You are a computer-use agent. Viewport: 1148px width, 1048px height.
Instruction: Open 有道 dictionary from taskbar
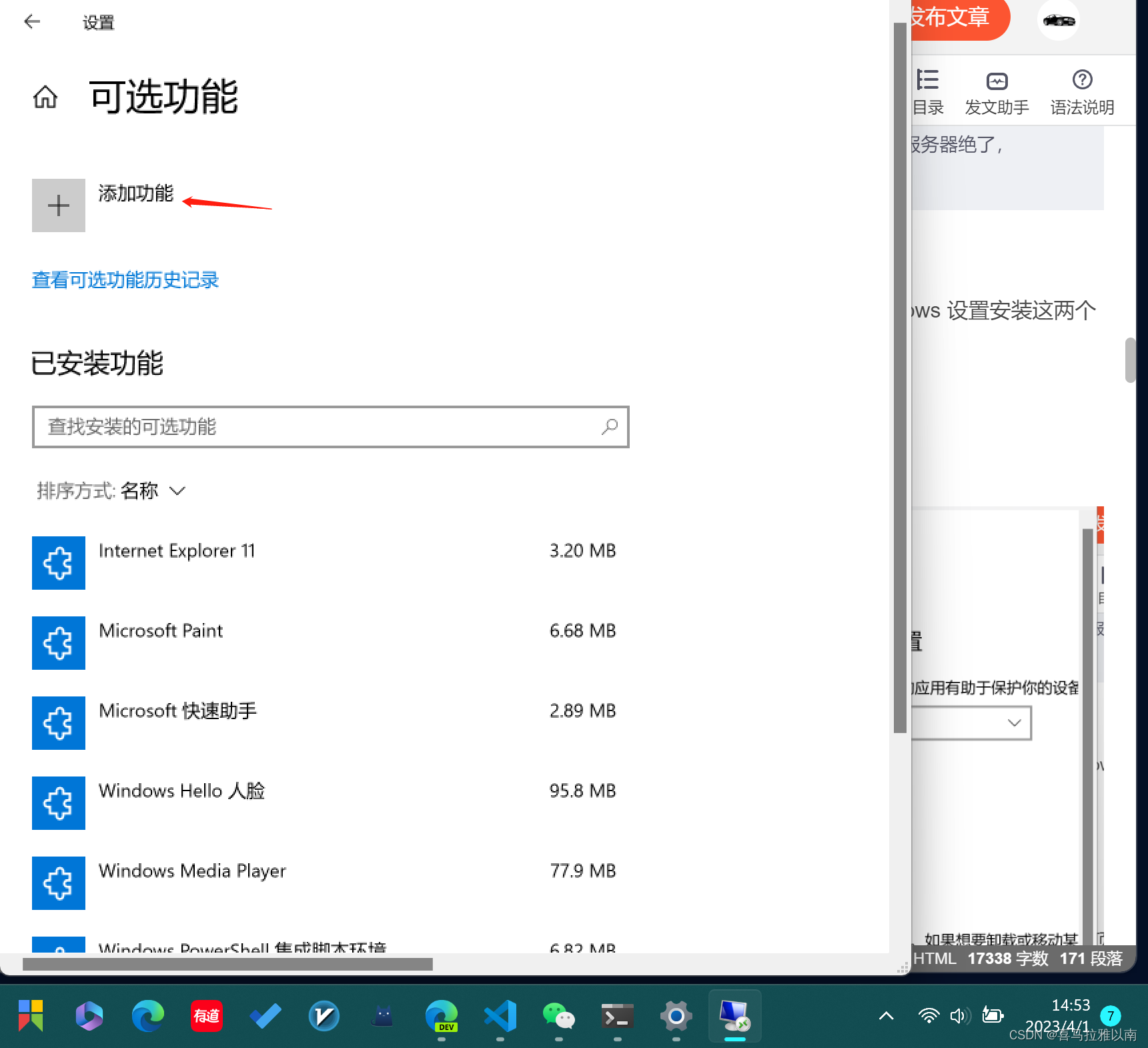[207, 1016]
